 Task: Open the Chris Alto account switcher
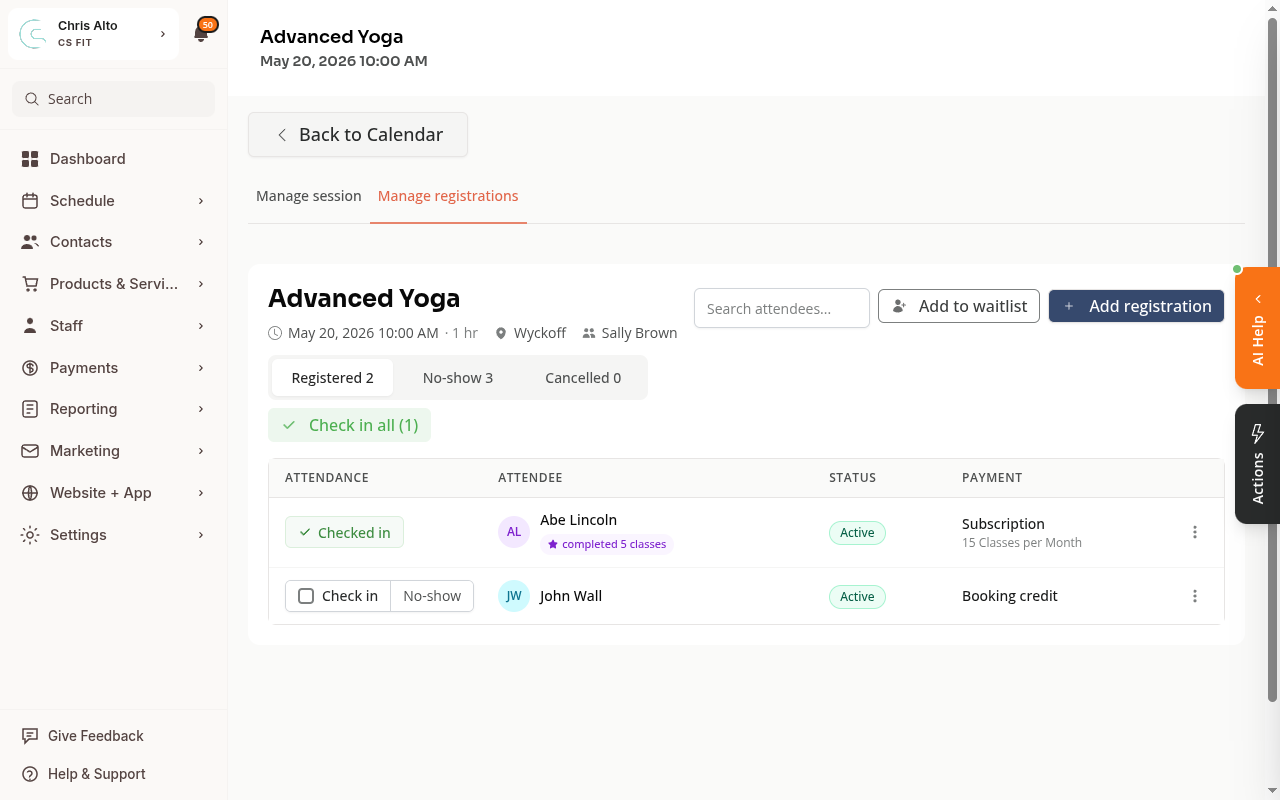(x=94, y=34)
